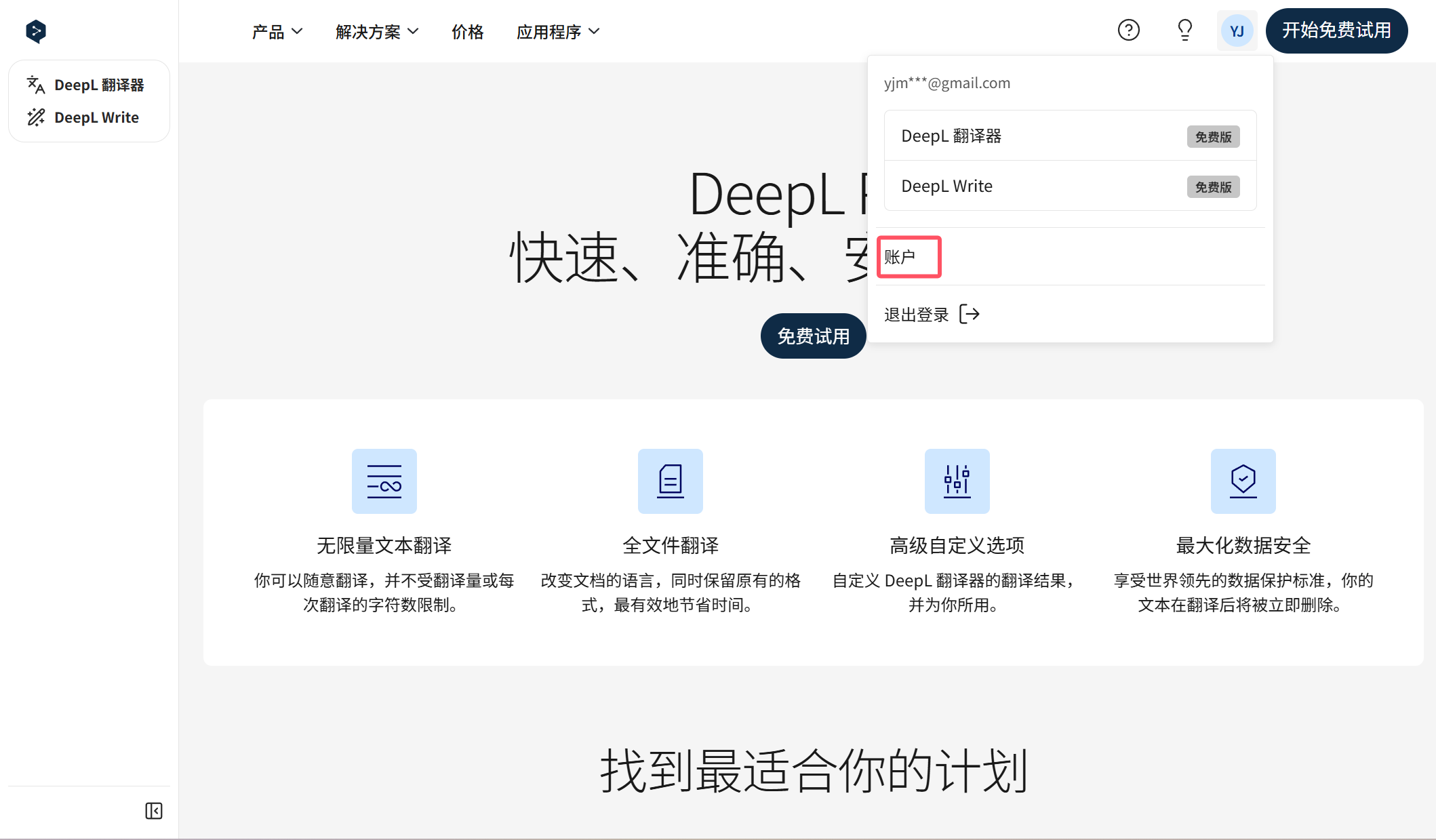Click the 无限量文本翻译 infinity icon
The image size is (1436, 840).
[384, 481]
